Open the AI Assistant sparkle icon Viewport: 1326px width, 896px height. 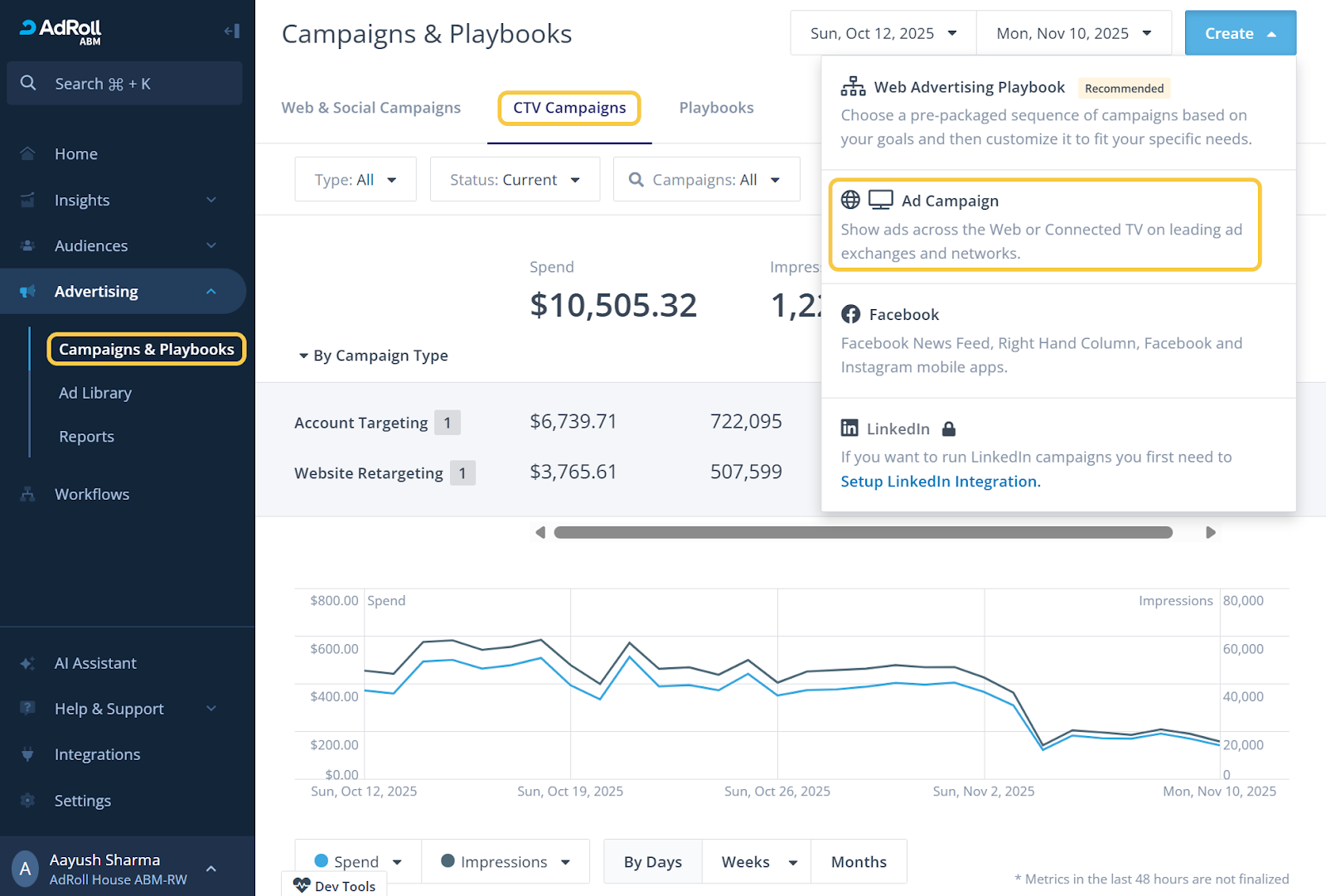point(28,663)
